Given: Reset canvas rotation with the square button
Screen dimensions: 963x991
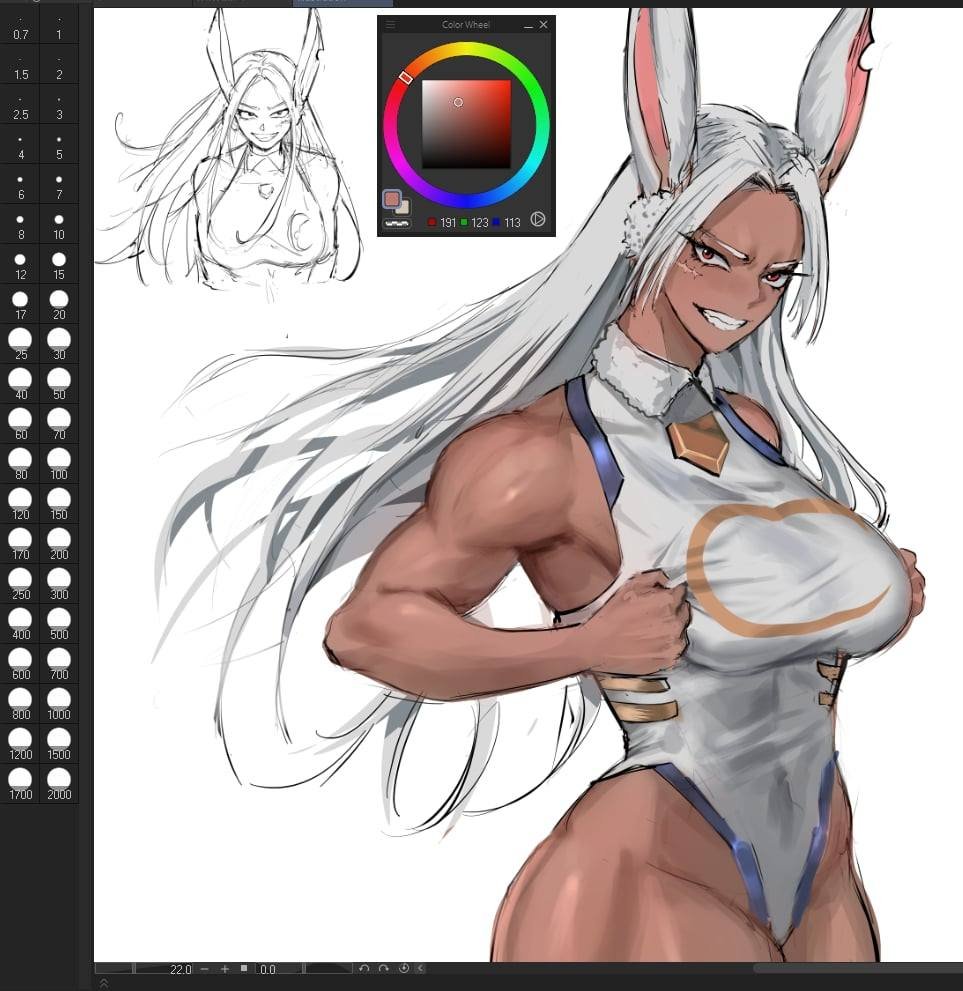Looking at the screenshot, I should [244, 968].
